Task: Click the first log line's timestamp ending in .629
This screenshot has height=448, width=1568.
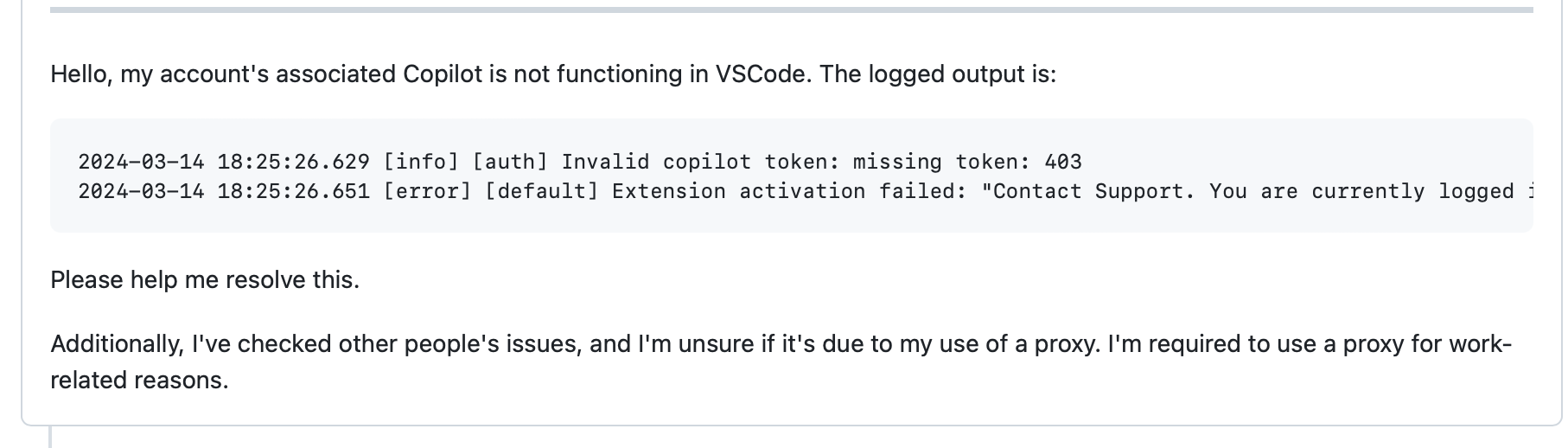Action: [x=224, y=162]
